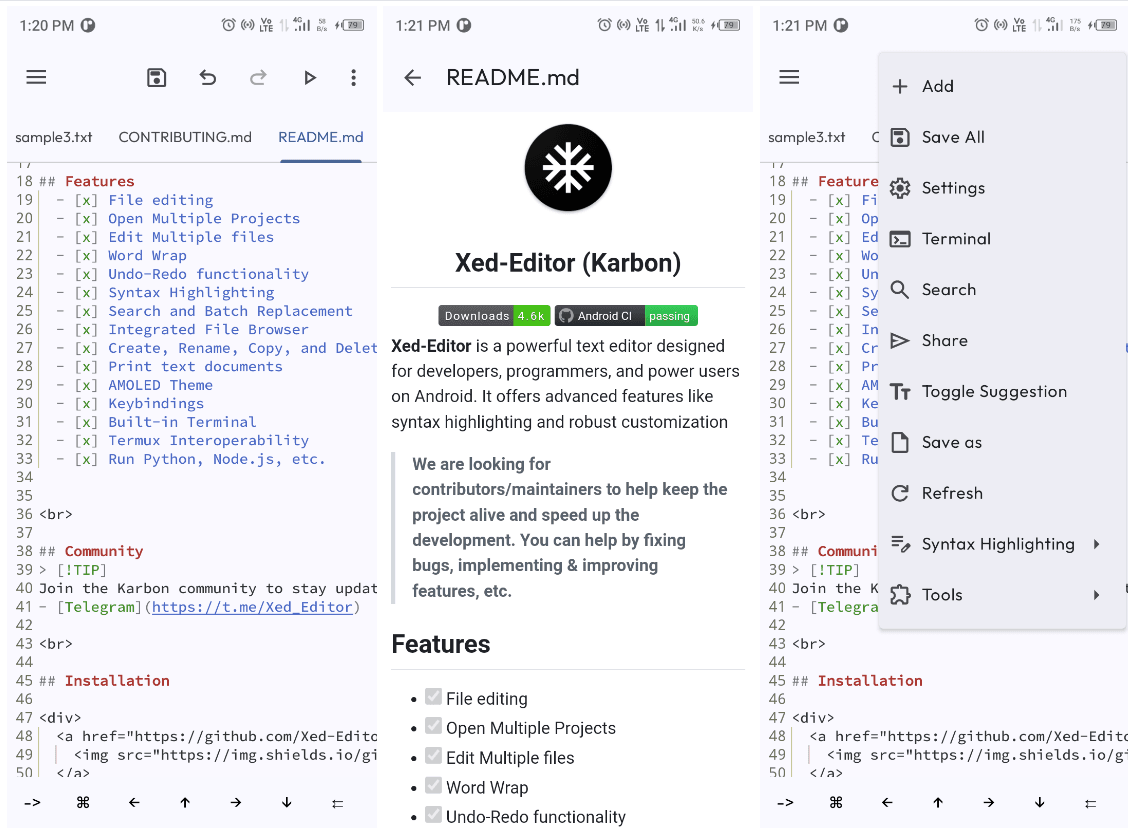Tap up arrow key in left bottom bar

pos(185,802)
